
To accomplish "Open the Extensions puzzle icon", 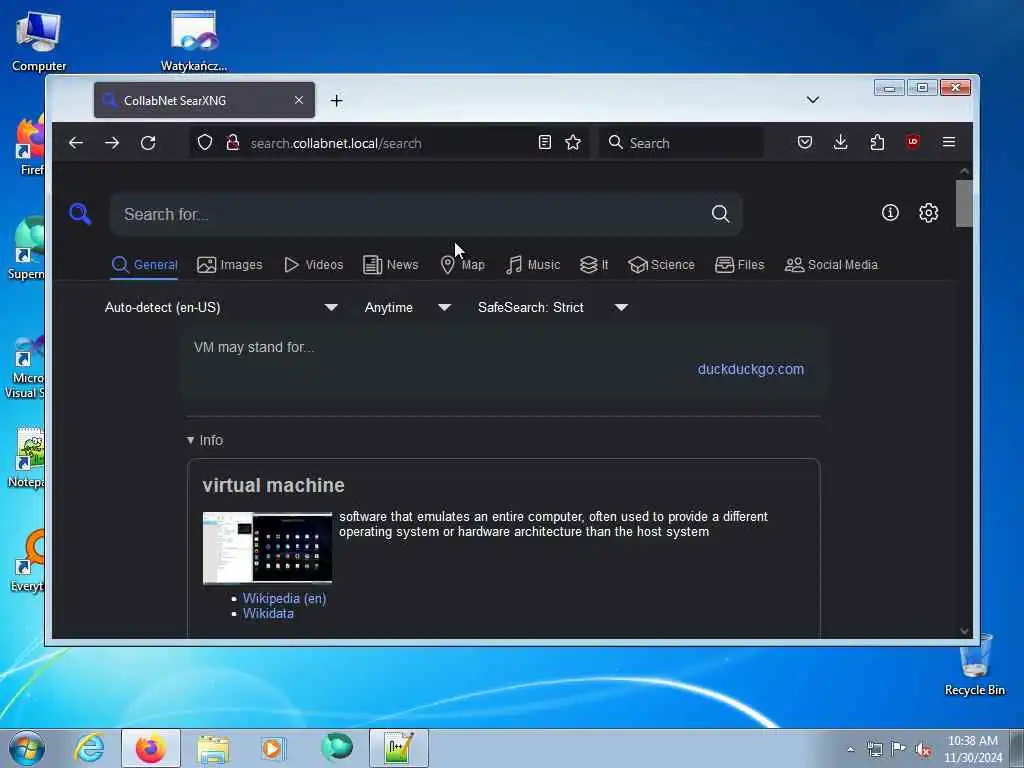I will [x=877, y=142].
